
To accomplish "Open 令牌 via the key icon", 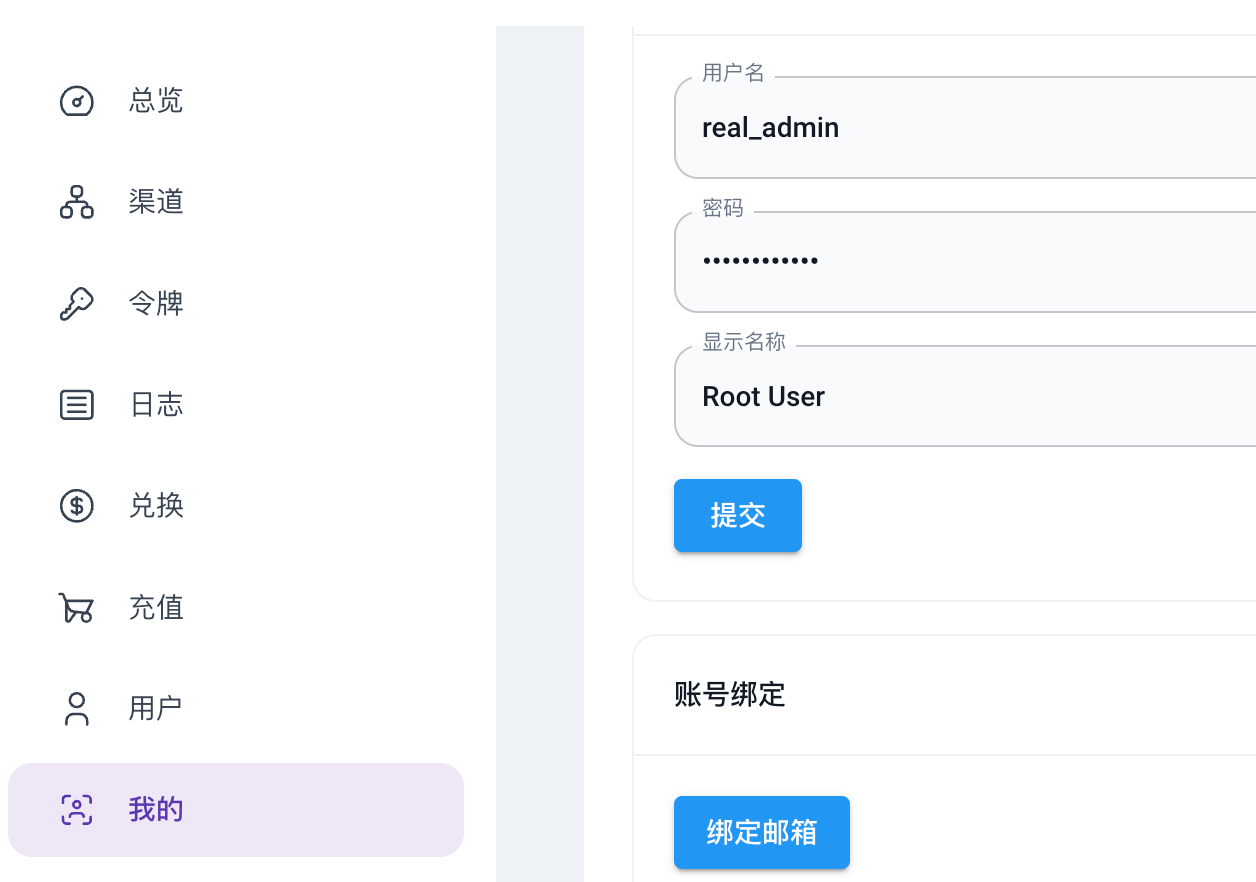I will tap(77, 303).
